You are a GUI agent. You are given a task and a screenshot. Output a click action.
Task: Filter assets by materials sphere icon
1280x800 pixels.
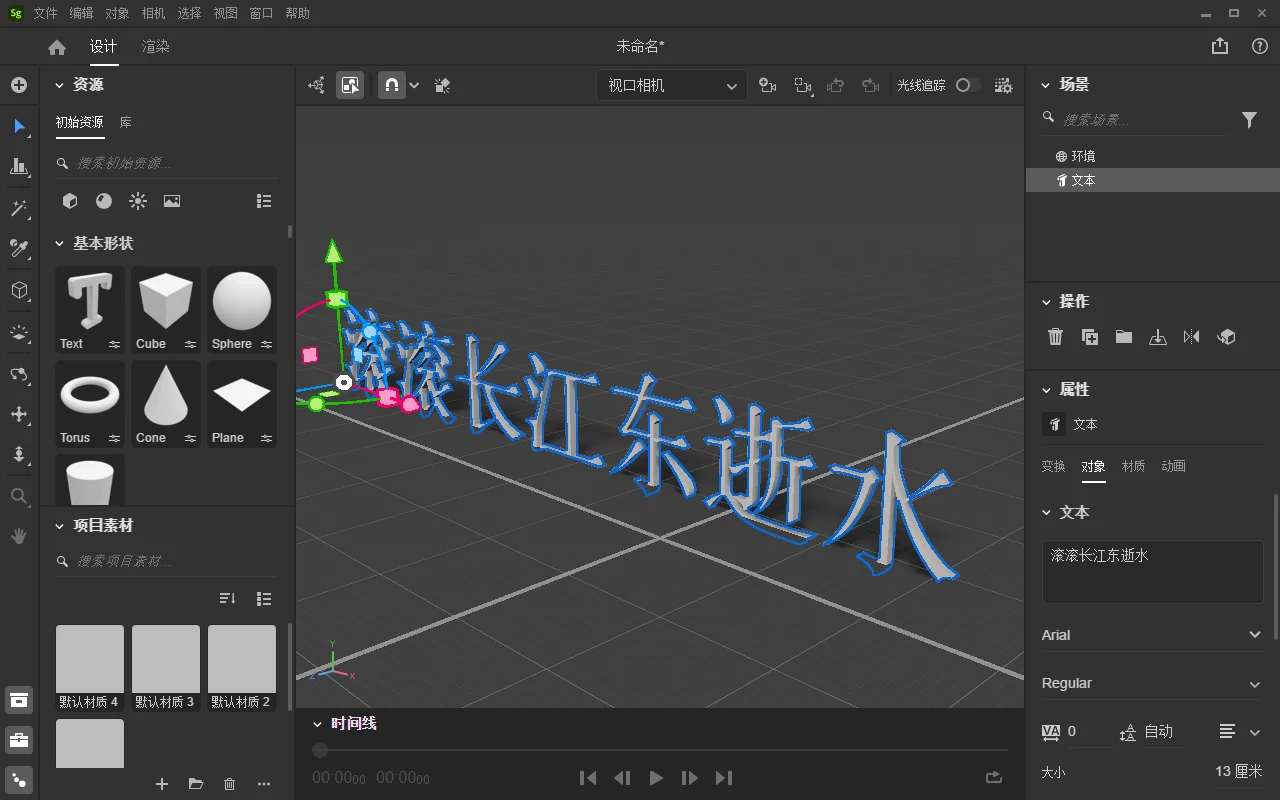104,201
